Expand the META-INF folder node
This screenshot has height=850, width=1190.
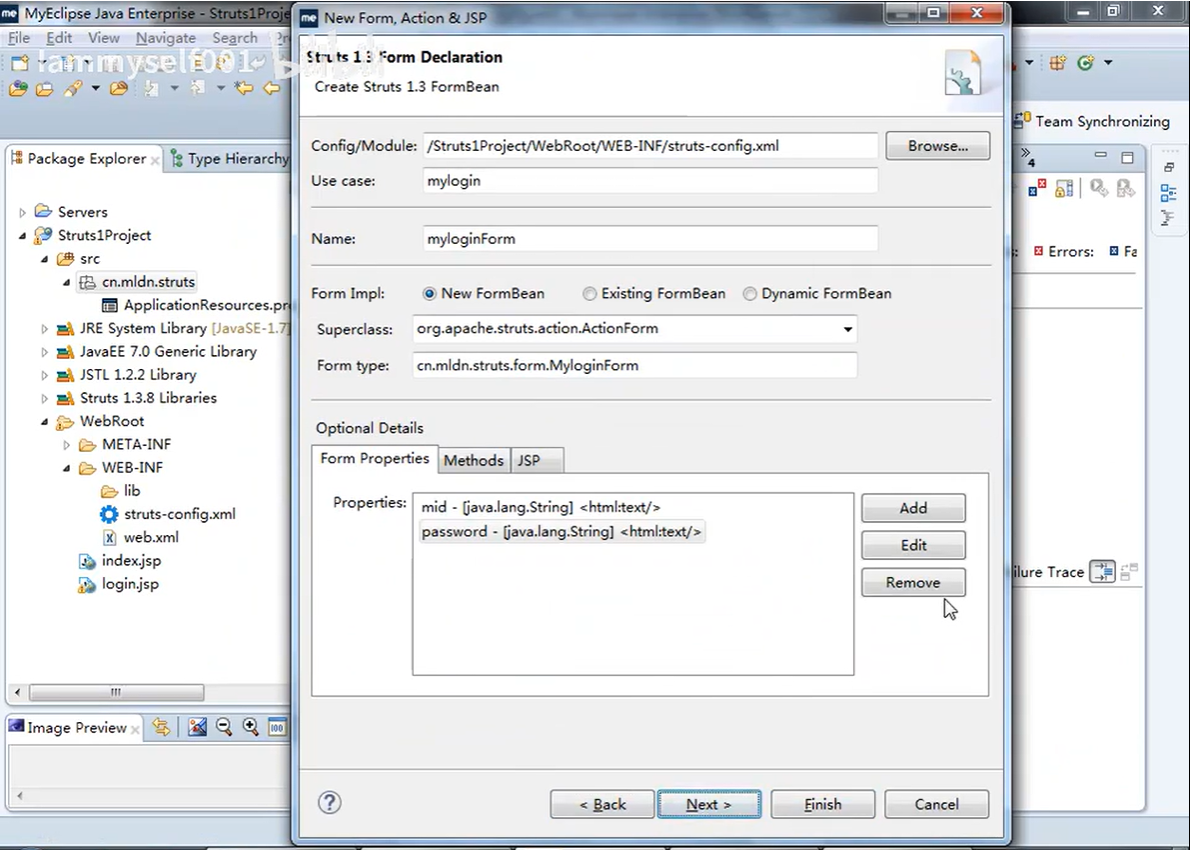[x=67, y=445]
